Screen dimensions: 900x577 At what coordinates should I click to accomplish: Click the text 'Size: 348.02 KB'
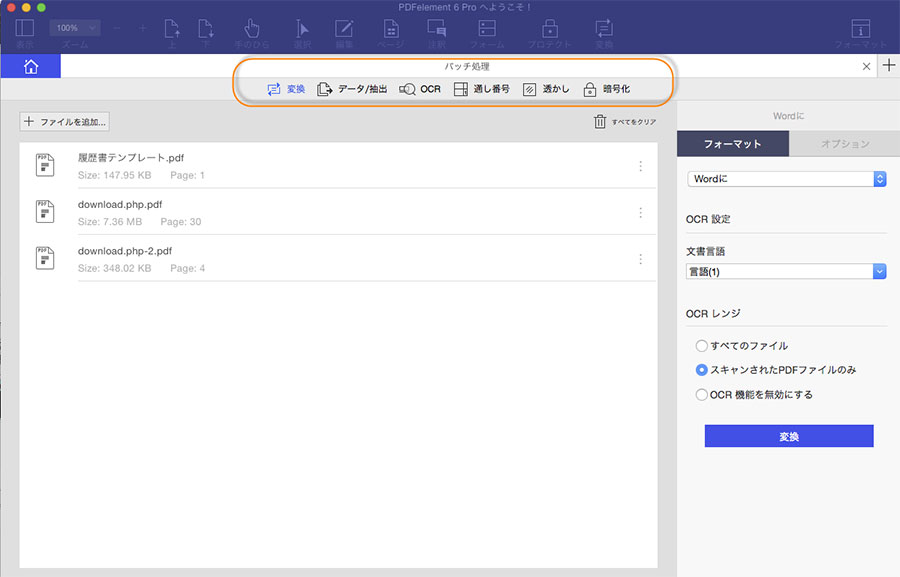115,268
